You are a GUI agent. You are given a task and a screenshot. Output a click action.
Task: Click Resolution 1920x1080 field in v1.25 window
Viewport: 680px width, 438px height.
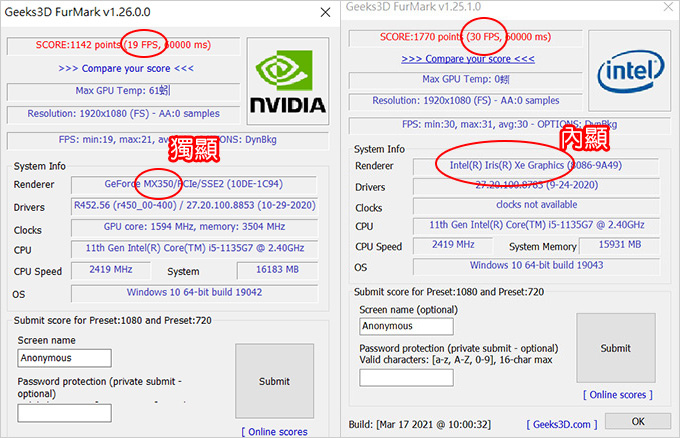click(x=466, y=101)
